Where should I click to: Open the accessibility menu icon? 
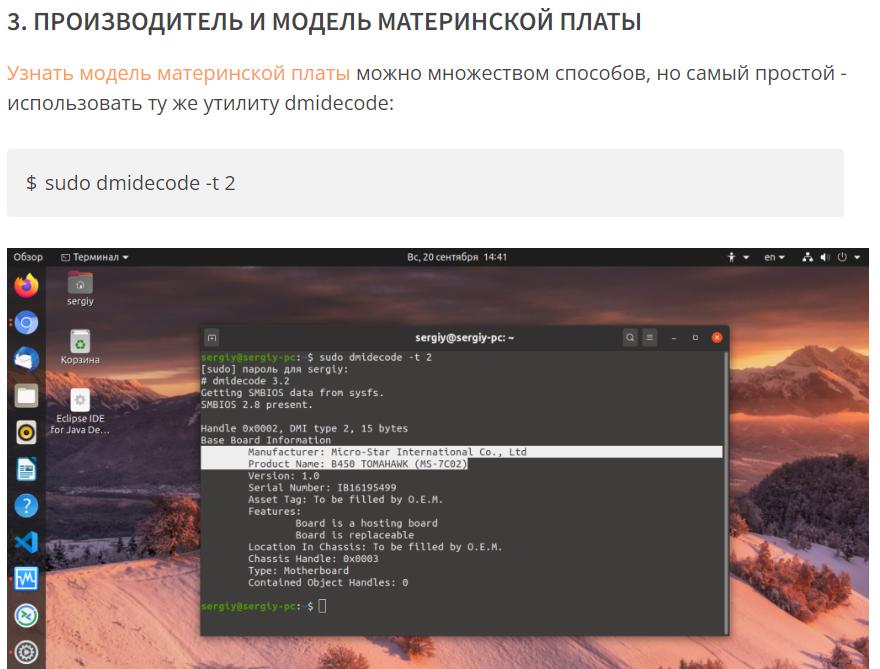[x=731, y=257]
